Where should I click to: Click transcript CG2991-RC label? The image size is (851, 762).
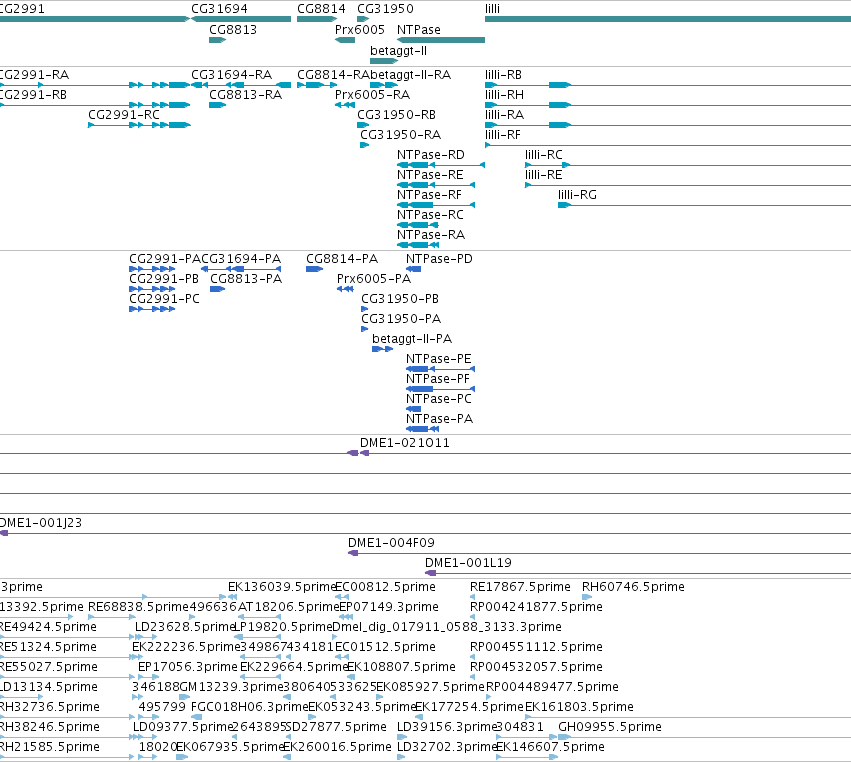(124, 115)
